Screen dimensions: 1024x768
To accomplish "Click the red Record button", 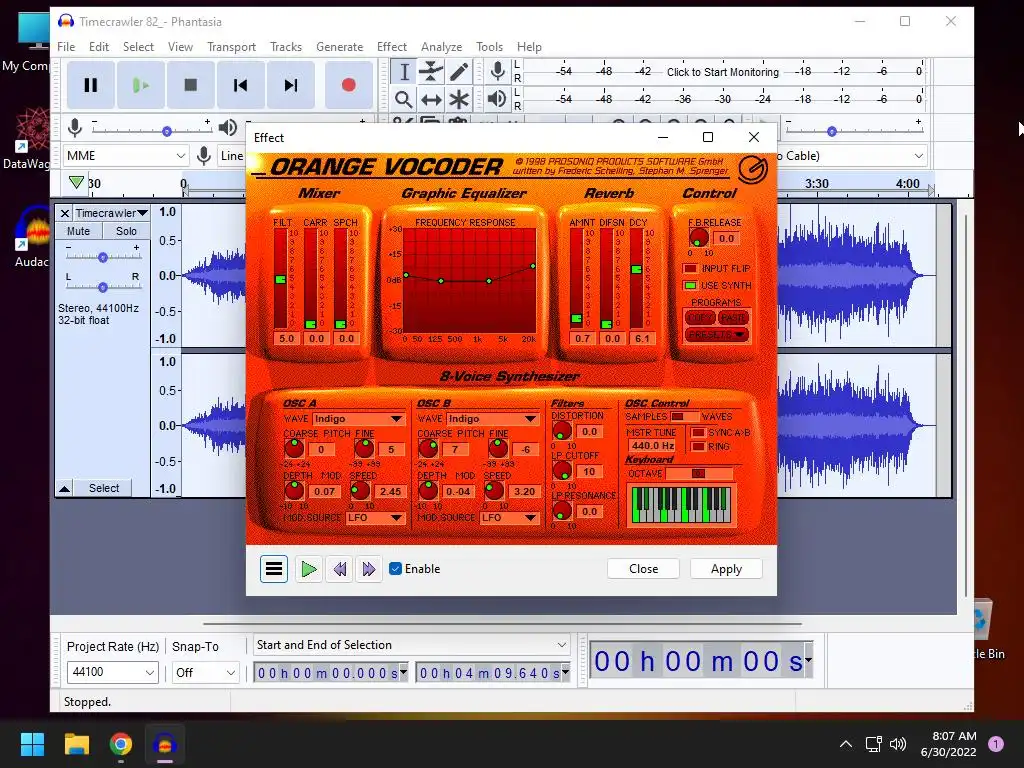I will [x=349, y=85].
